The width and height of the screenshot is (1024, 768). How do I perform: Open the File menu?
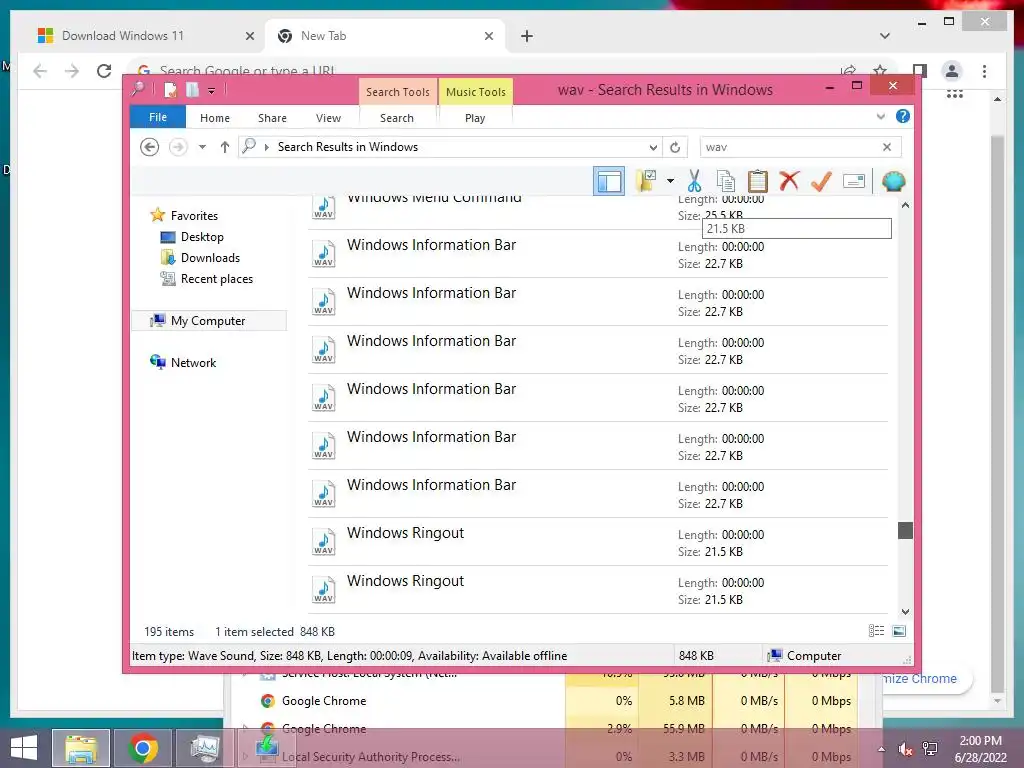tap(158, 117)
